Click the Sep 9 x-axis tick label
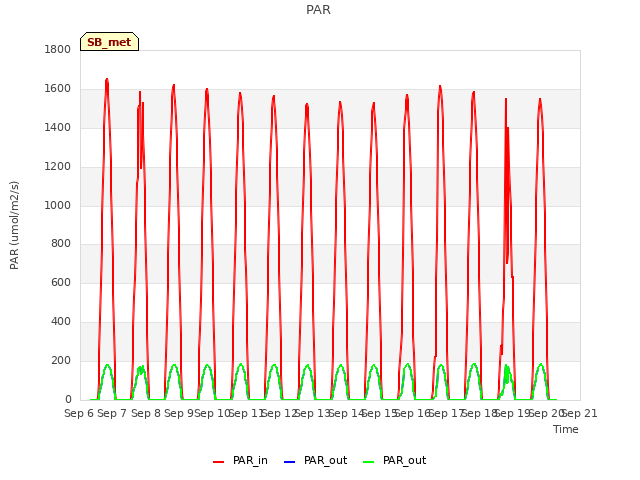 point(179,413)
